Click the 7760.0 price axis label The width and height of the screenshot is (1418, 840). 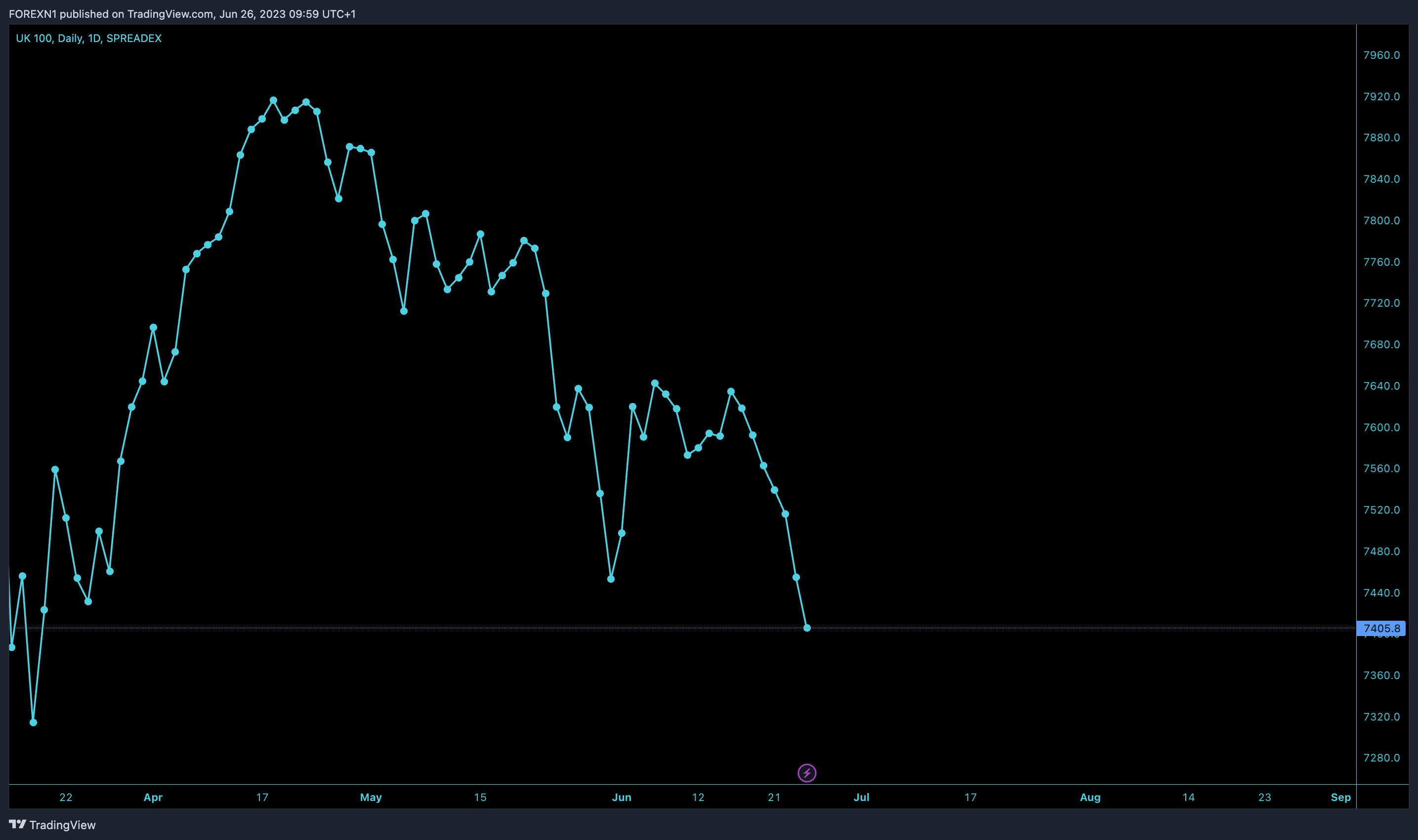click(1381, 262)
